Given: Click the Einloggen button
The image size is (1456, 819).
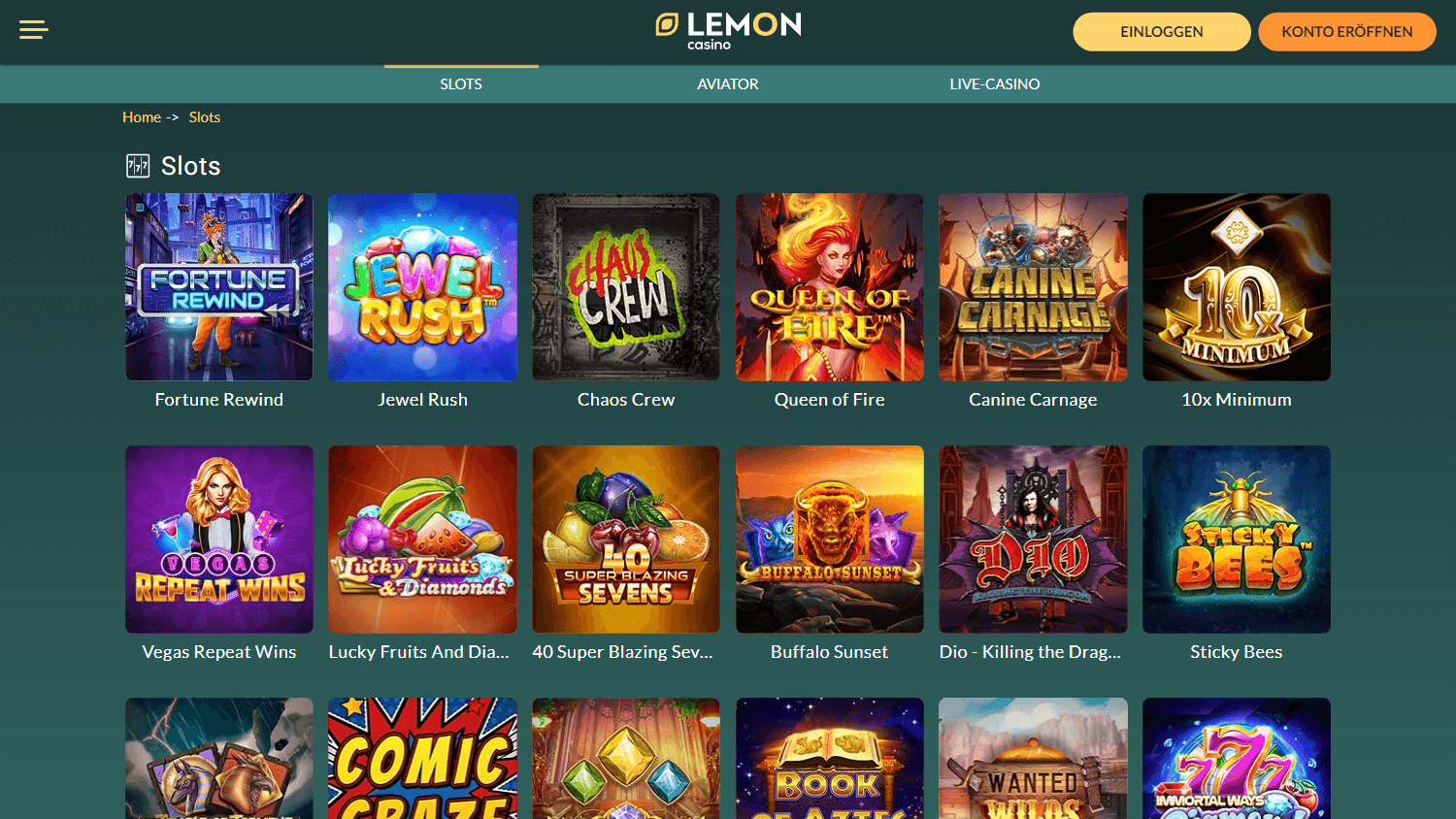Looking at the screenshot, I should [1162, 32].
